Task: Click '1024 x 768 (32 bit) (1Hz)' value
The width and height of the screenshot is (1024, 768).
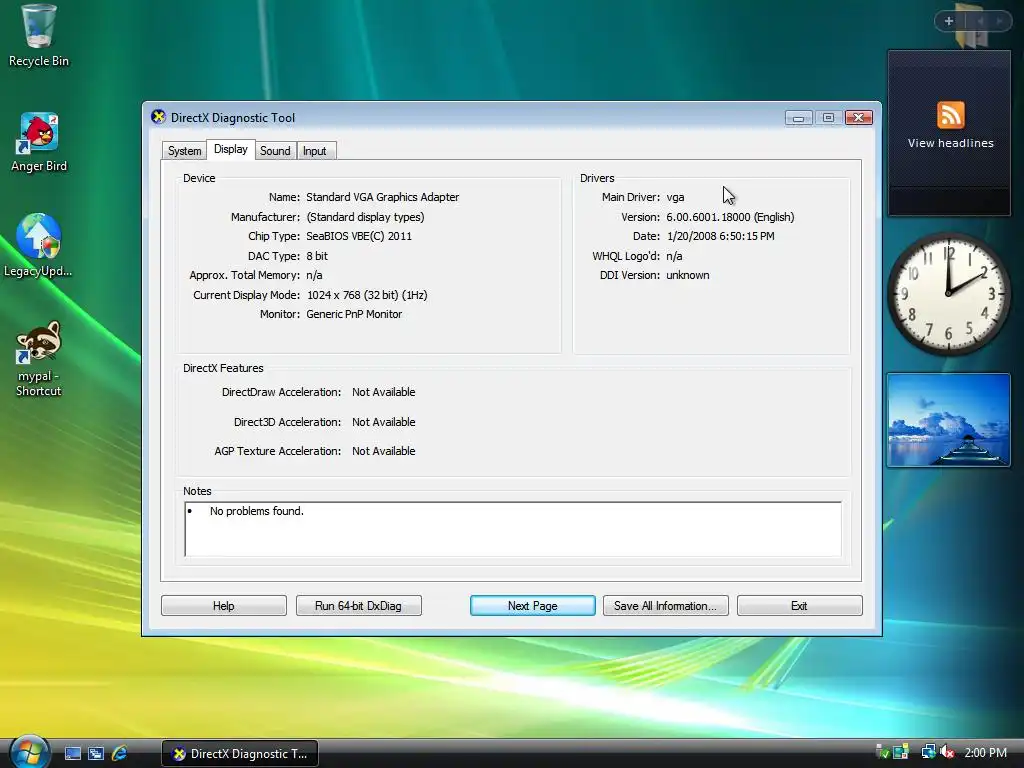Action: [x=367, y=295]
